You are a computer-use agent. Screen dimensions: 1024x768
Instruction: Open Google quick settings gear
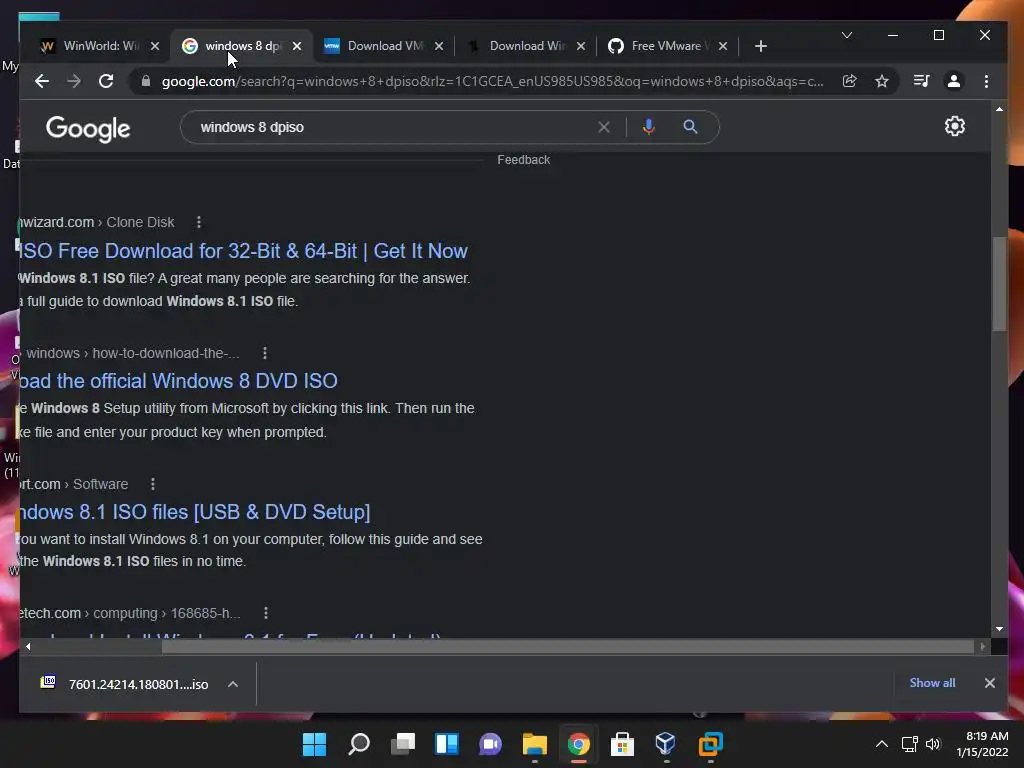[x=955, y=126]
